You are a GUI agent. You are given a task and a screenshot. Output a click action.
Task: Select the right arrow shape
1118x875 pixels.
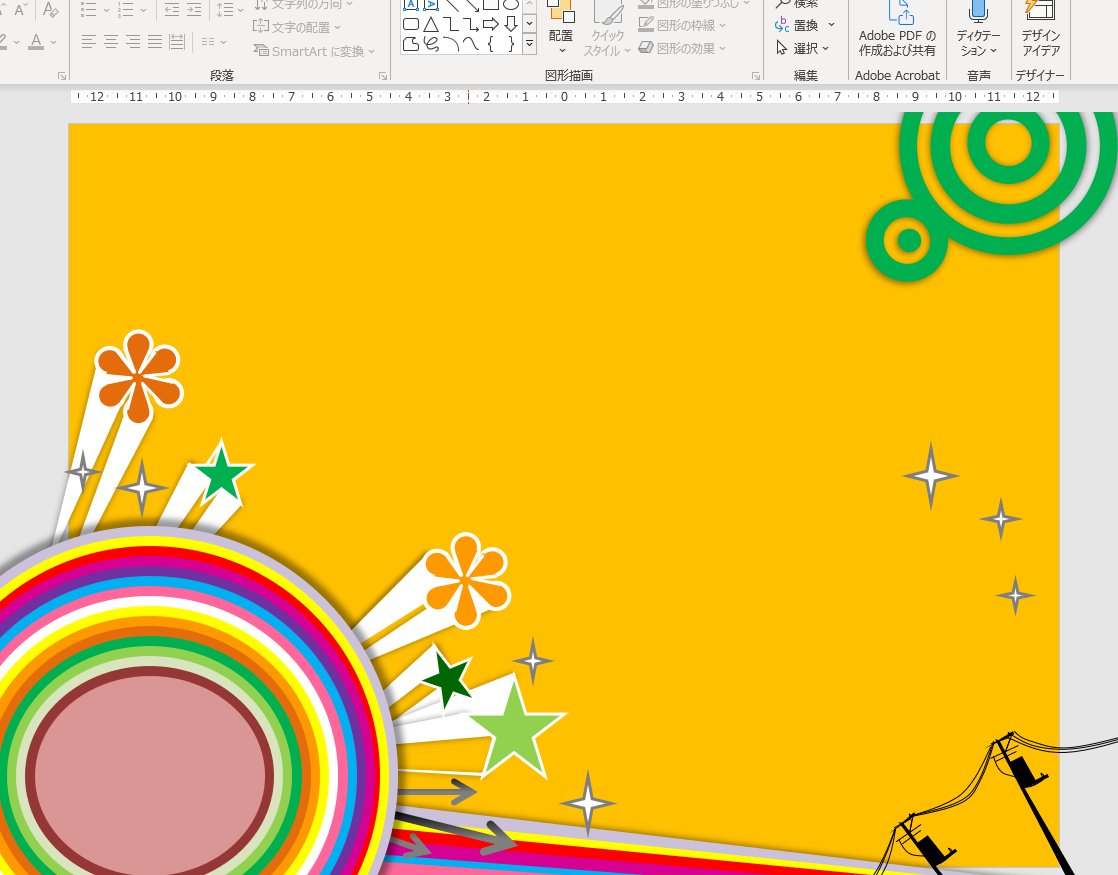tap(491, 25)
